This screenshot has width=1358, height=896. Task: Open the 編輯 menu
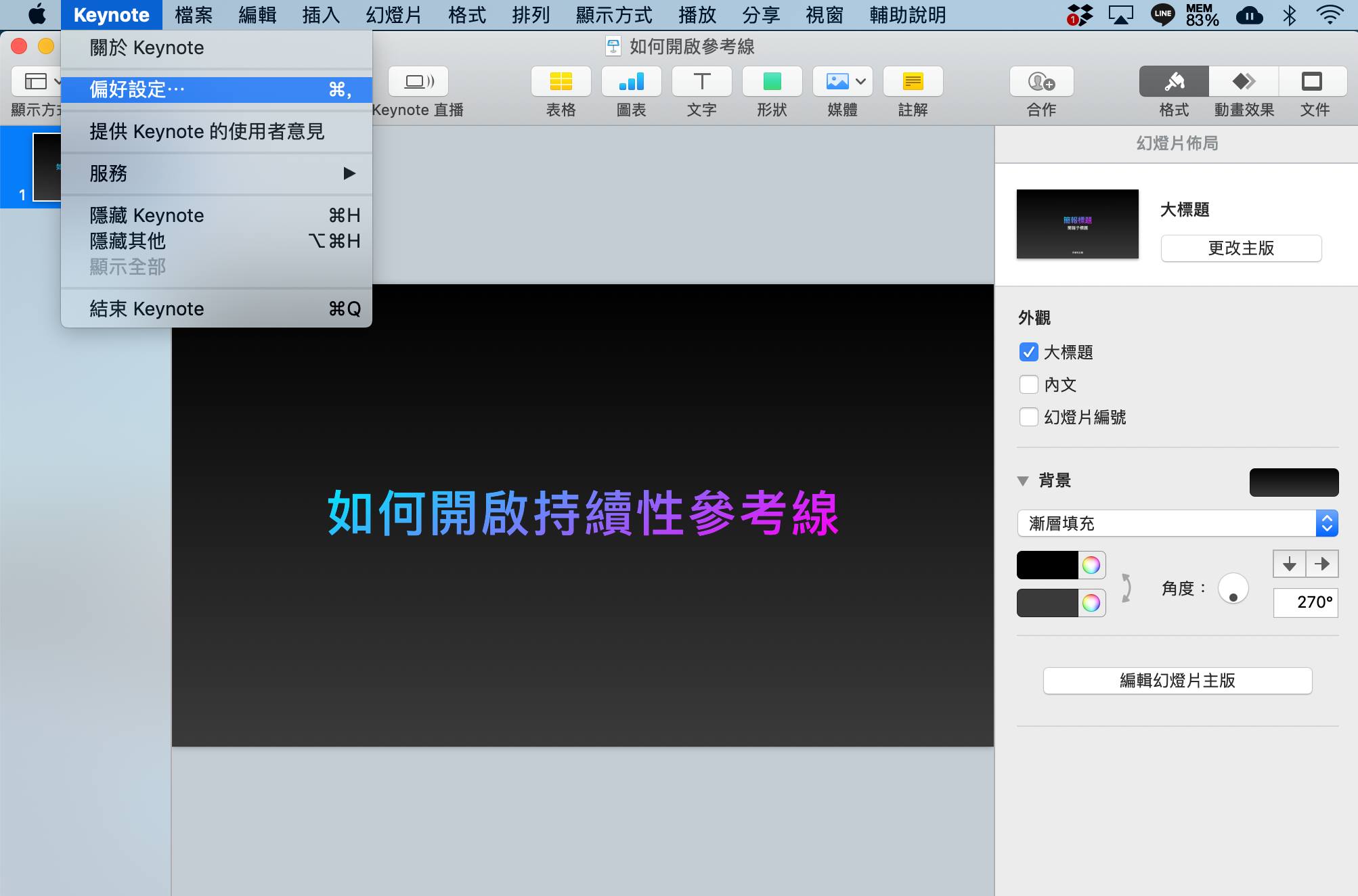[x=257, y=15]
